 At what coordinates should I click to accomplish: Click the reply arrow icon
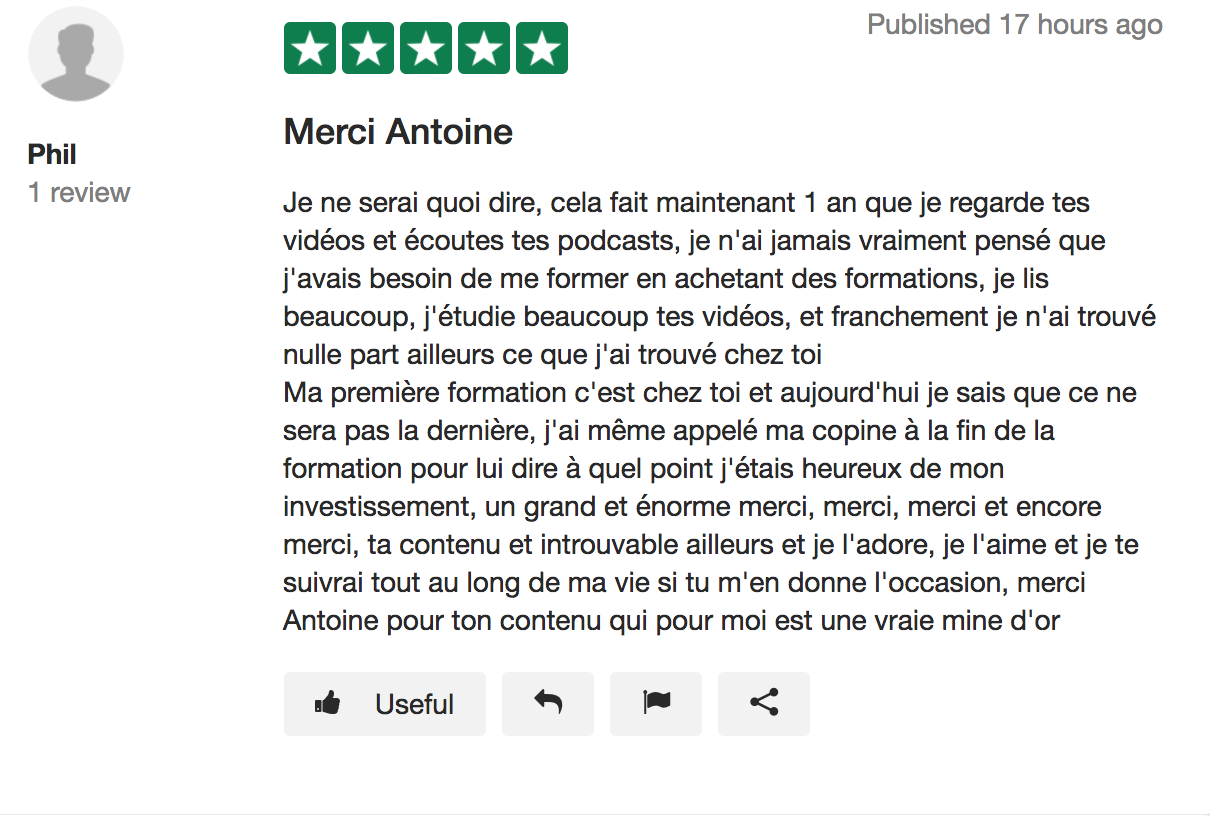pos(548,703)
